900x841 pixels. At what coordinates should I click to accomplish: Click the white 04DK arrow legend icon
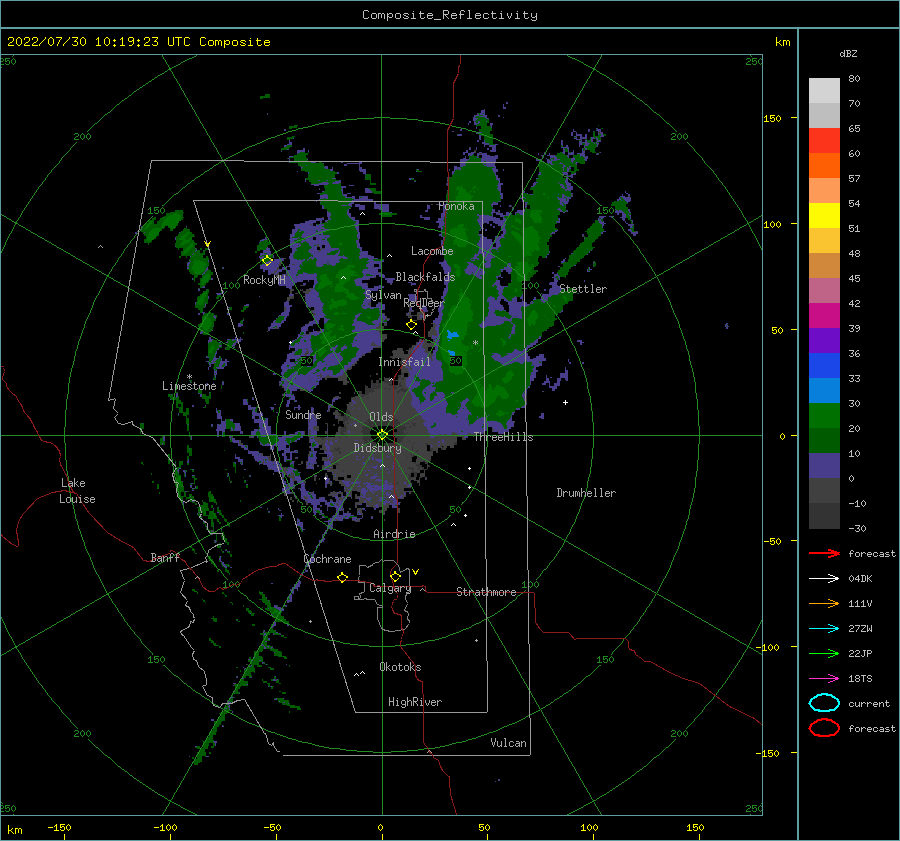(824, 578)
